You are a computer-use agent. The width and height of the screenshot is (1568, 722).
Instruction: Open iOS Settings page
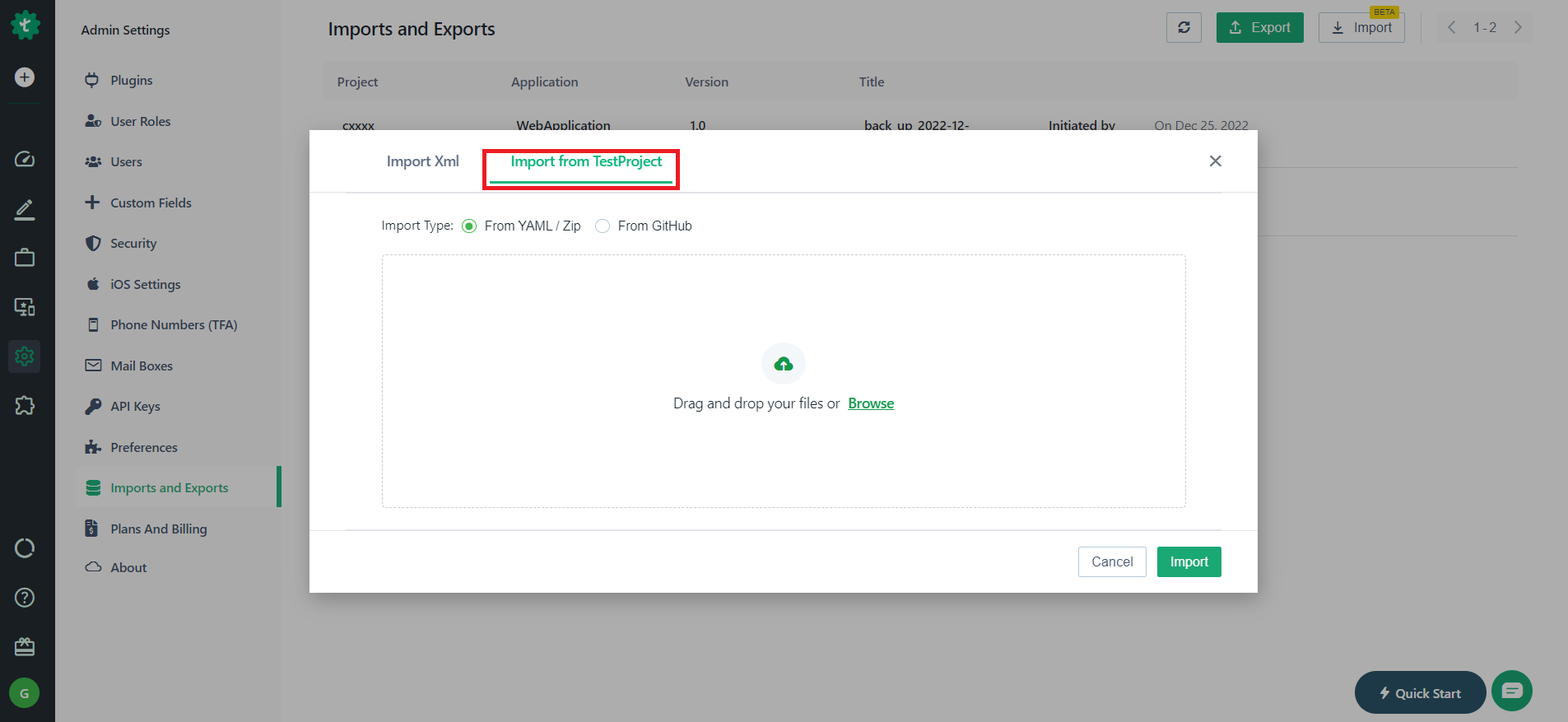145,284
